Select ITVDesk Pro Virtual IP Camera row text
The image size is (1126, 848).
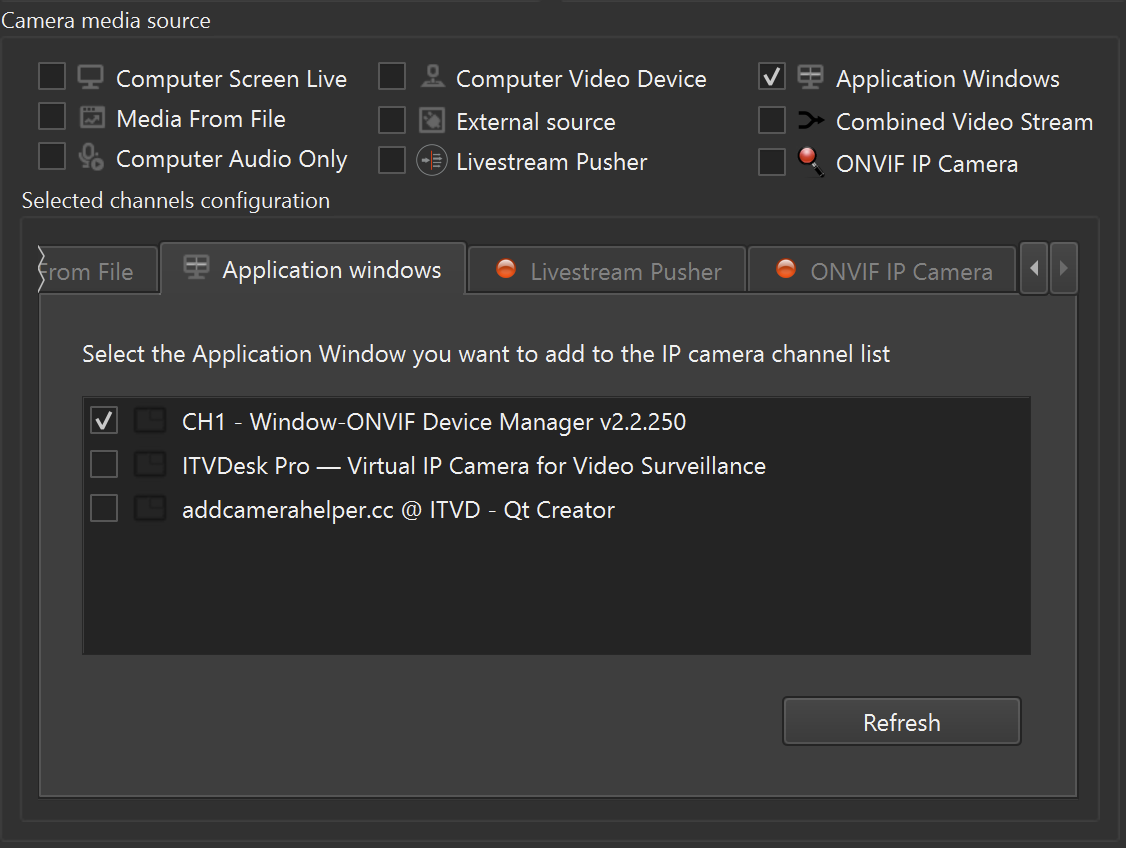point(474,465)
